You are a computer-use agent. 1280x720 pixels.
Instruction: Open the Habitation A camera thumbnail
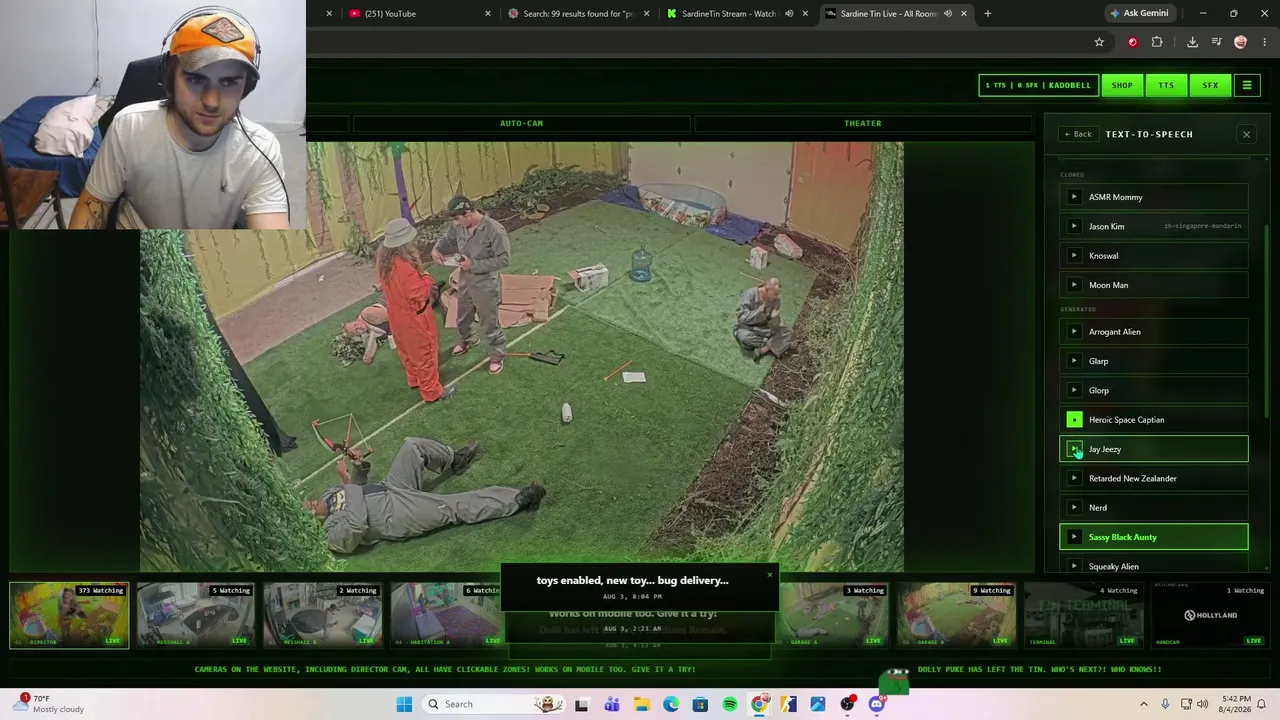445,615
